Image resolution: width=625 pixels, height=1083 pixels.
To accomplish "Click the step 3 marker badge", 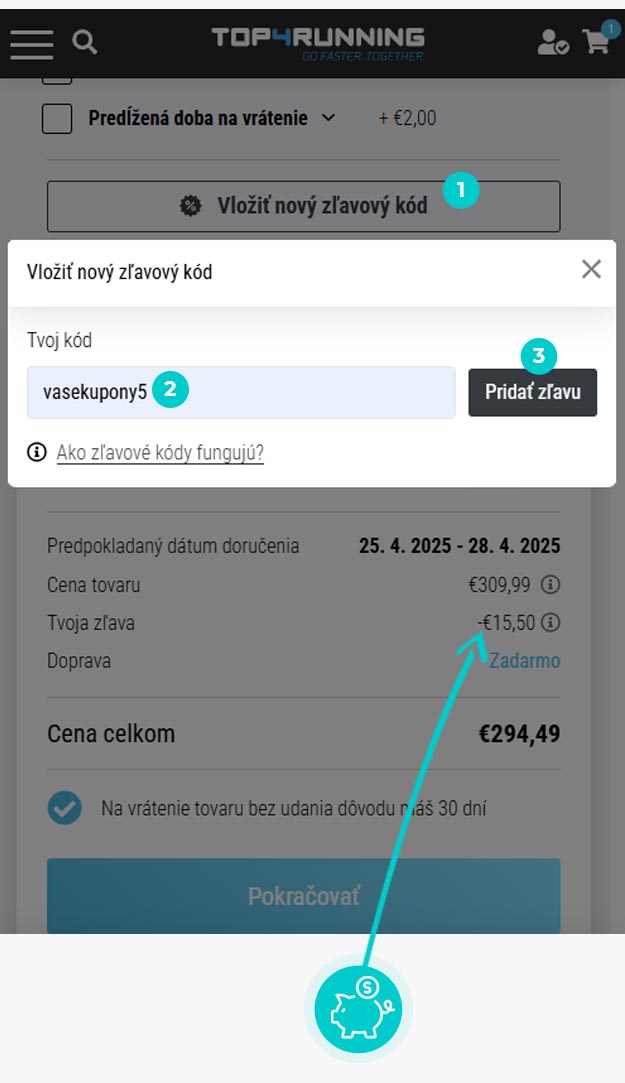I will pos(539,355).
